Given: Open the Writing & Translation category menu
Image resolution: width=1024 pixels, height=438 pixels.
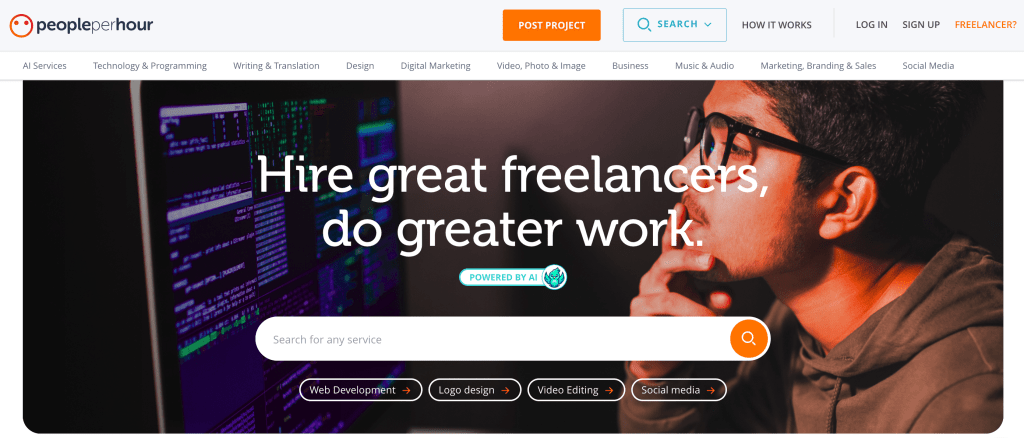Looking at the screenshot, I should tap(276, 66).
